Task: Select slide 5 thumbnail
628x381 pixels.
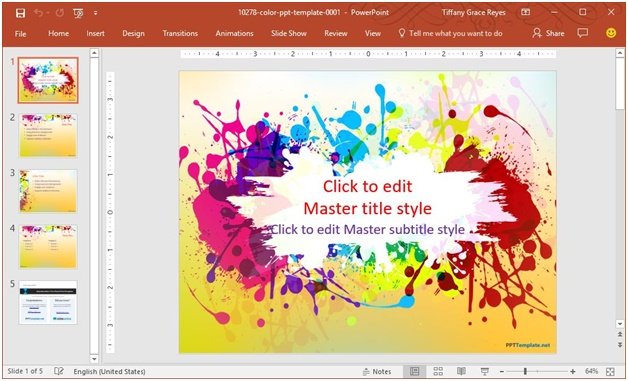Action: pos(48,302)
